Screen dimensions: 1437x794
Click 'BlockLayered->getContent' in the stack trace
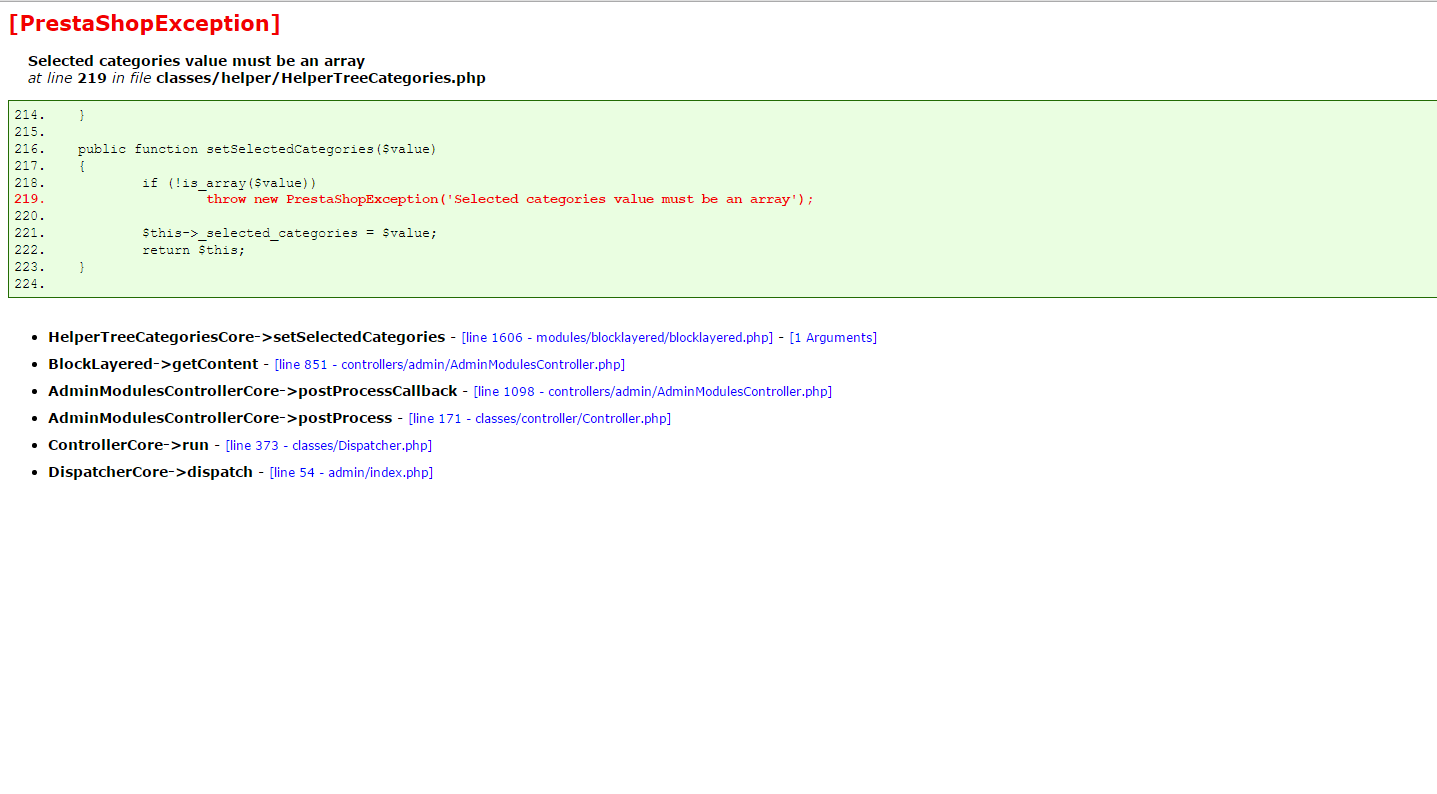(153, 364)
